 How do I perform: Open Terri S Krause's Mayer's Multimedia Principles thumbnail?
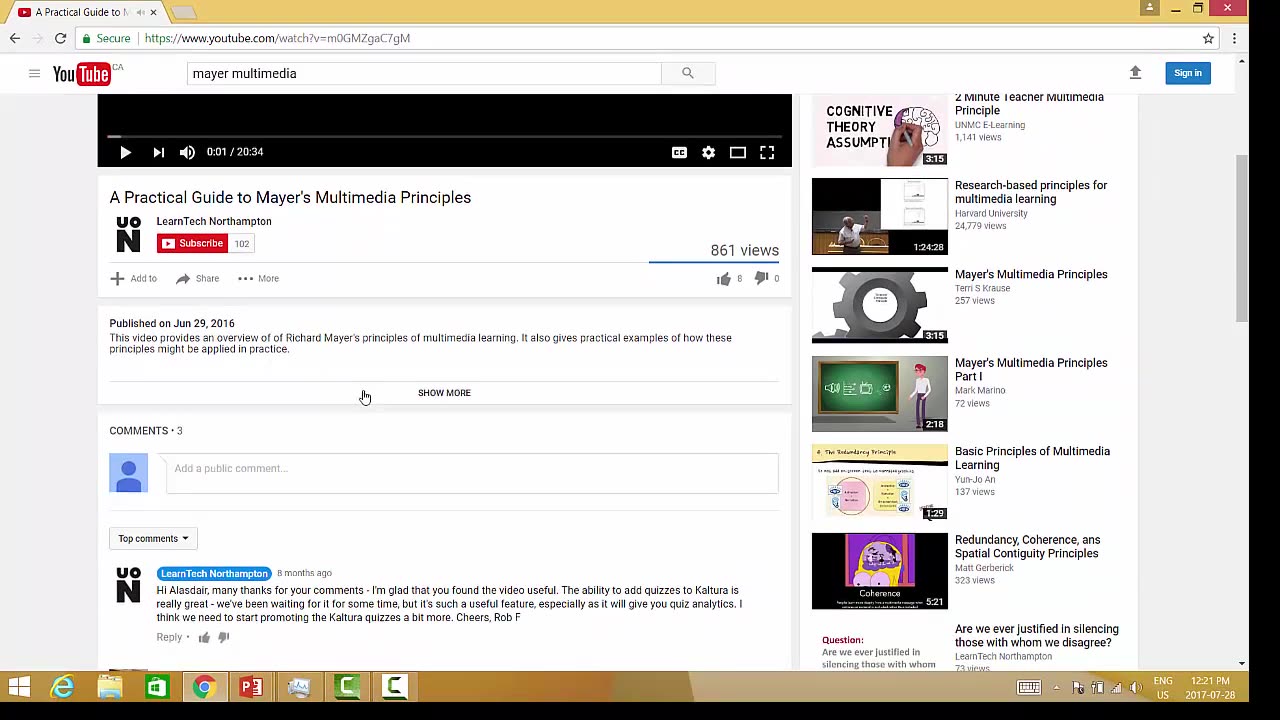pyautogui.click(x=880, y=305)
